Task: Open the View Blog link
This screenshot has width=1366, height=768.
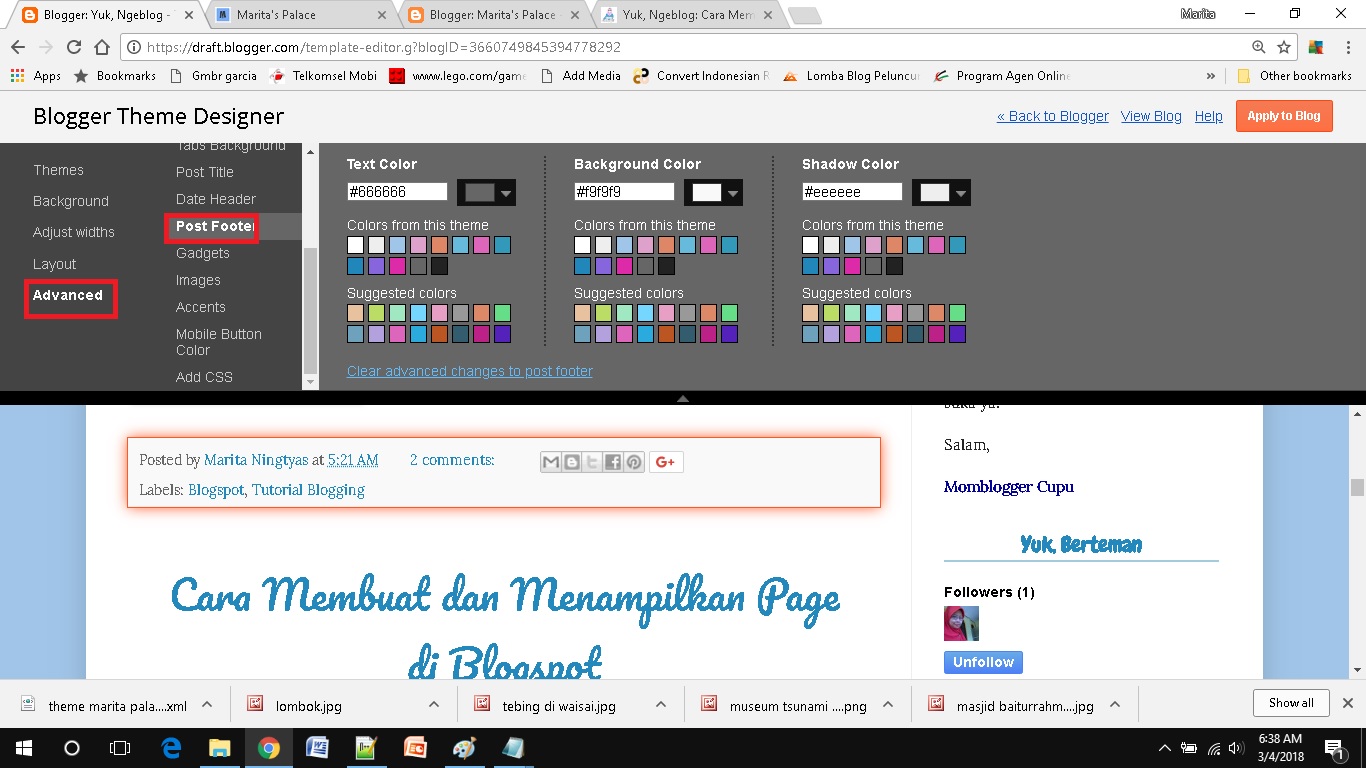Action: [1151, 116]
